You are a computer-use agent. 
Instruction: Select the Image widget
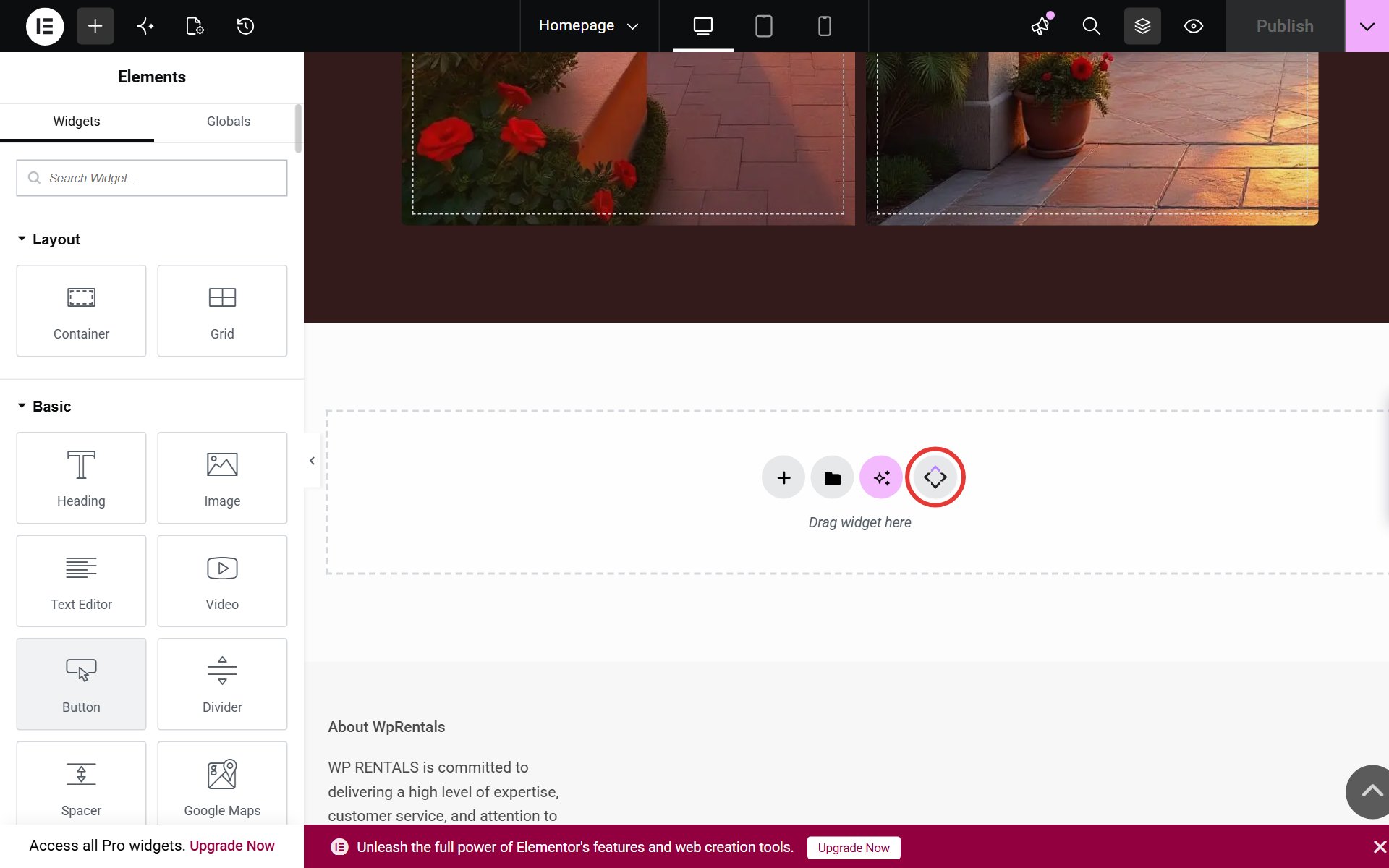[222, 478]
